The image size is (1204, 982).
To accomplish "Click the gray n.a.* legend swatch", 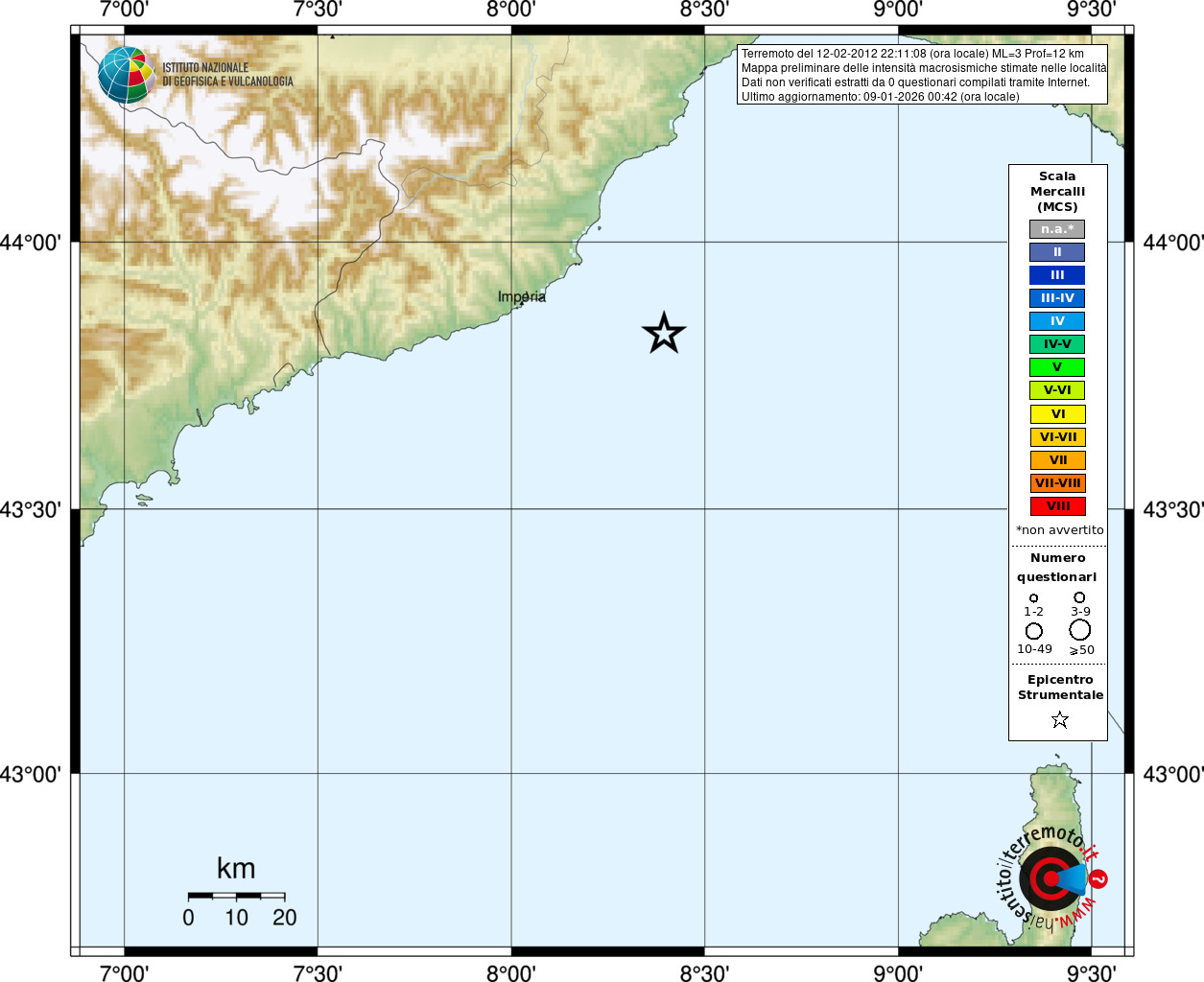I will (x=1057, y=229).
